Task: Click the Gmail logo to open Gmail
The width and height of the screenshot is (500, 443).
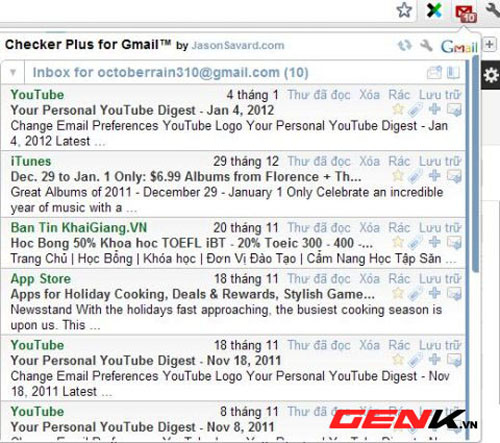Action: [459, 48]
